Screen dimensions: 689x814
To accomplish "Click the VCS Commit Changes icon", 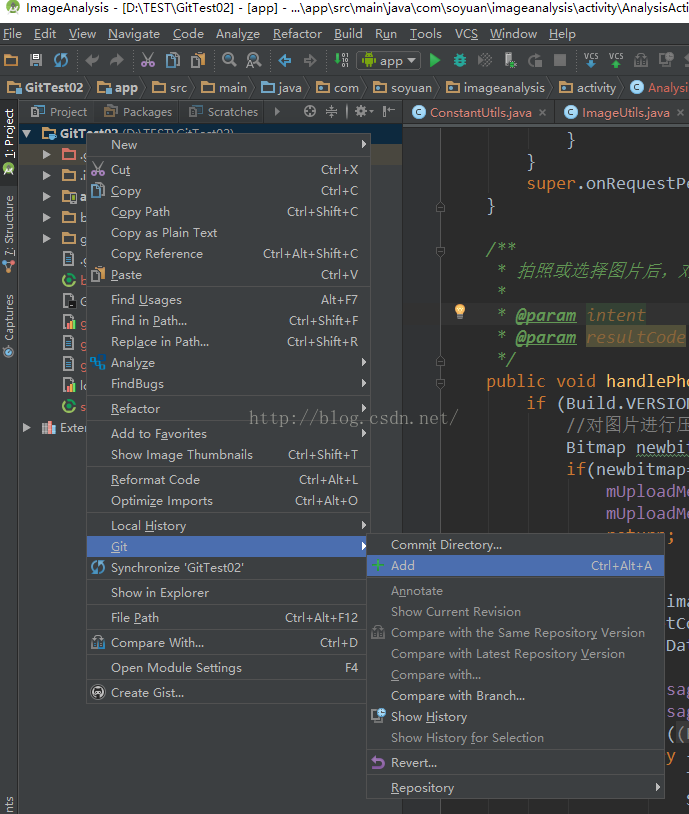I will (x=616, y=60).
